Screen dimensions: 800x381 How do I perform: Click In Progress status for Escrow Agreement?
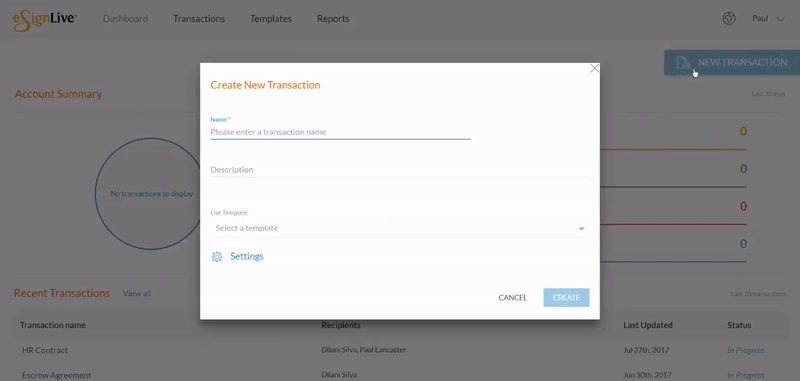tap(745, 375)
